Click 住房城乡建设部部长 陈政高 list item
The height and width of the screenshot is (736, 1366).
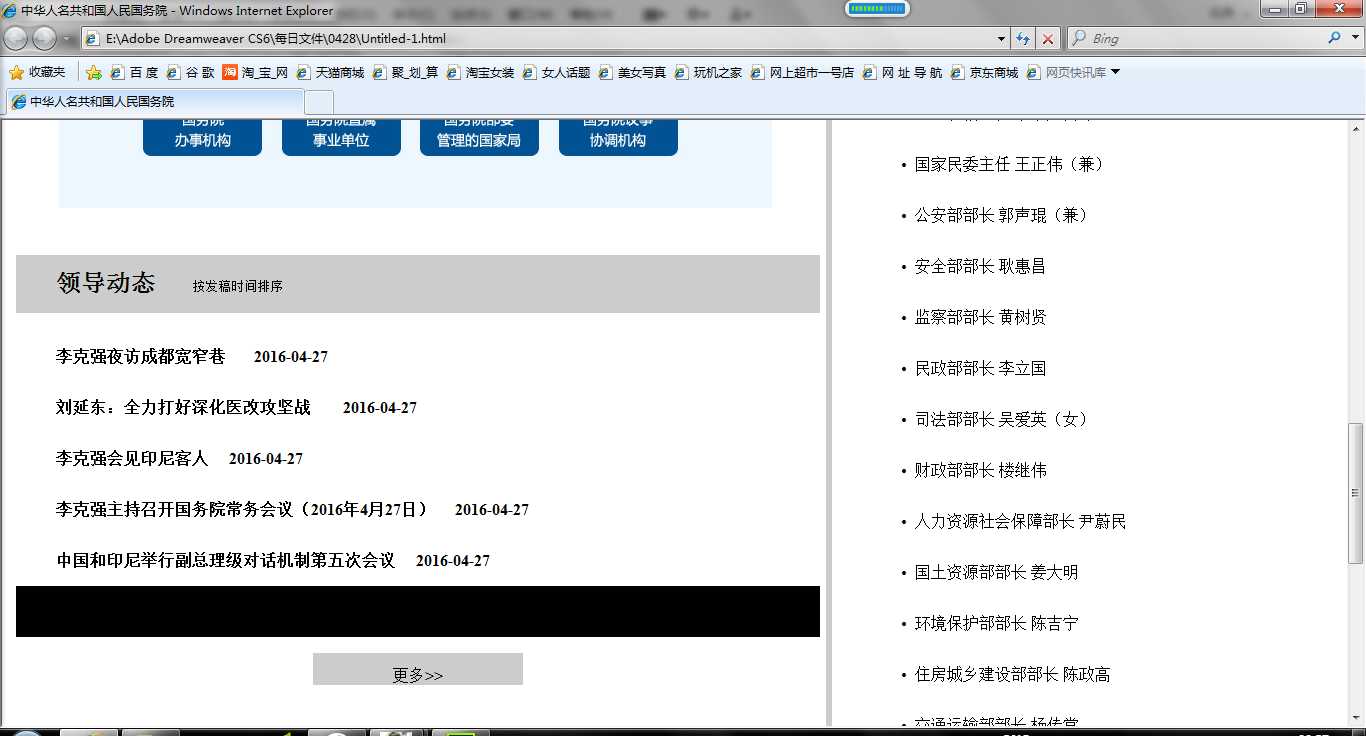1012,674
